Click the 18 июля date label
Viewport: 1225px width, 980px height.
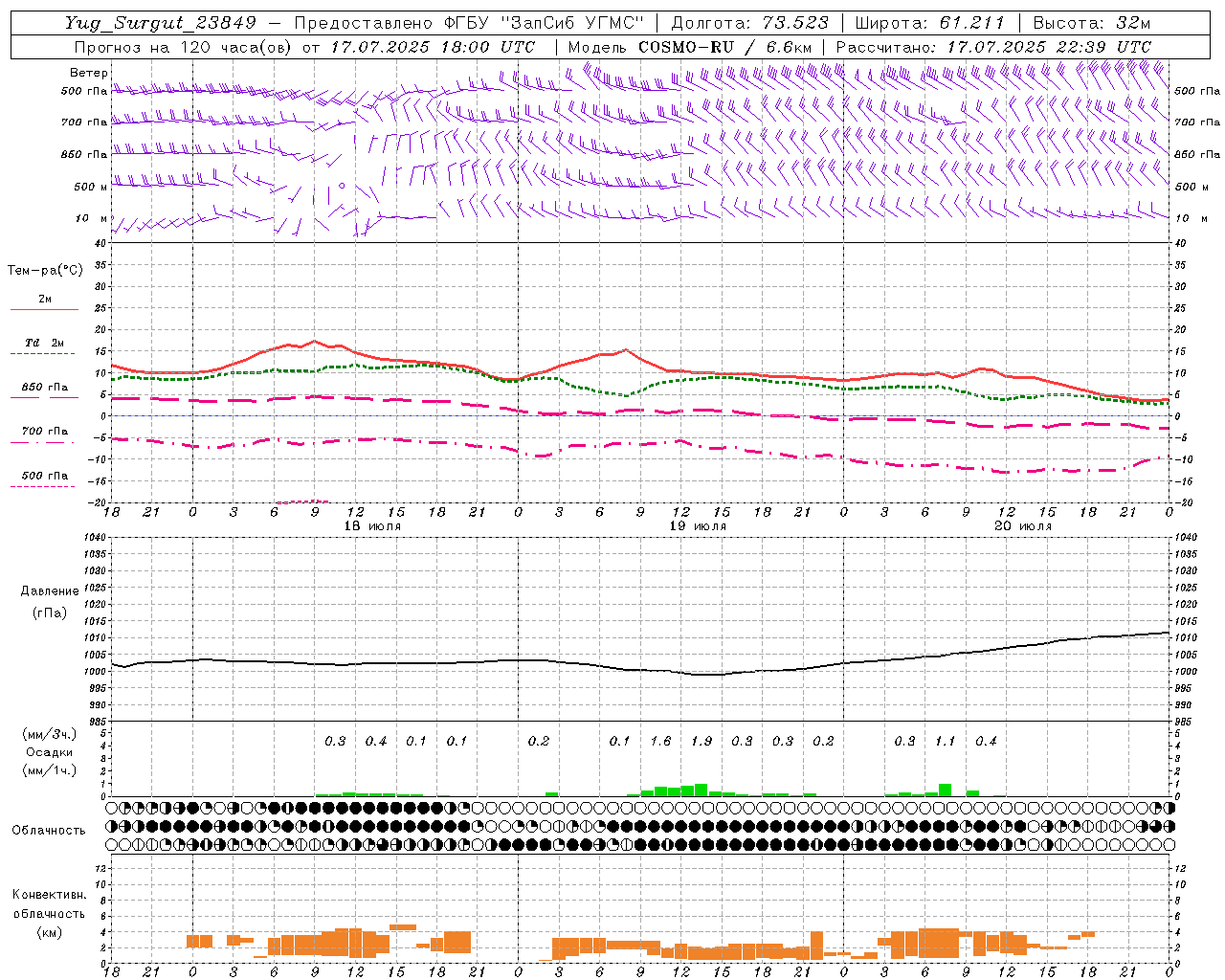click(372, 526)
